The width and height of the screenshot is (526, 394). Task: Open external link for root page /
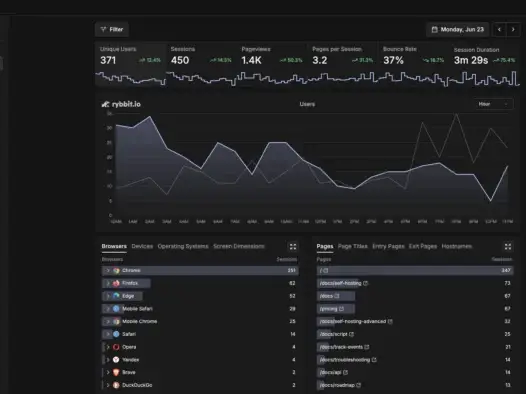click(x=326, y=271)
